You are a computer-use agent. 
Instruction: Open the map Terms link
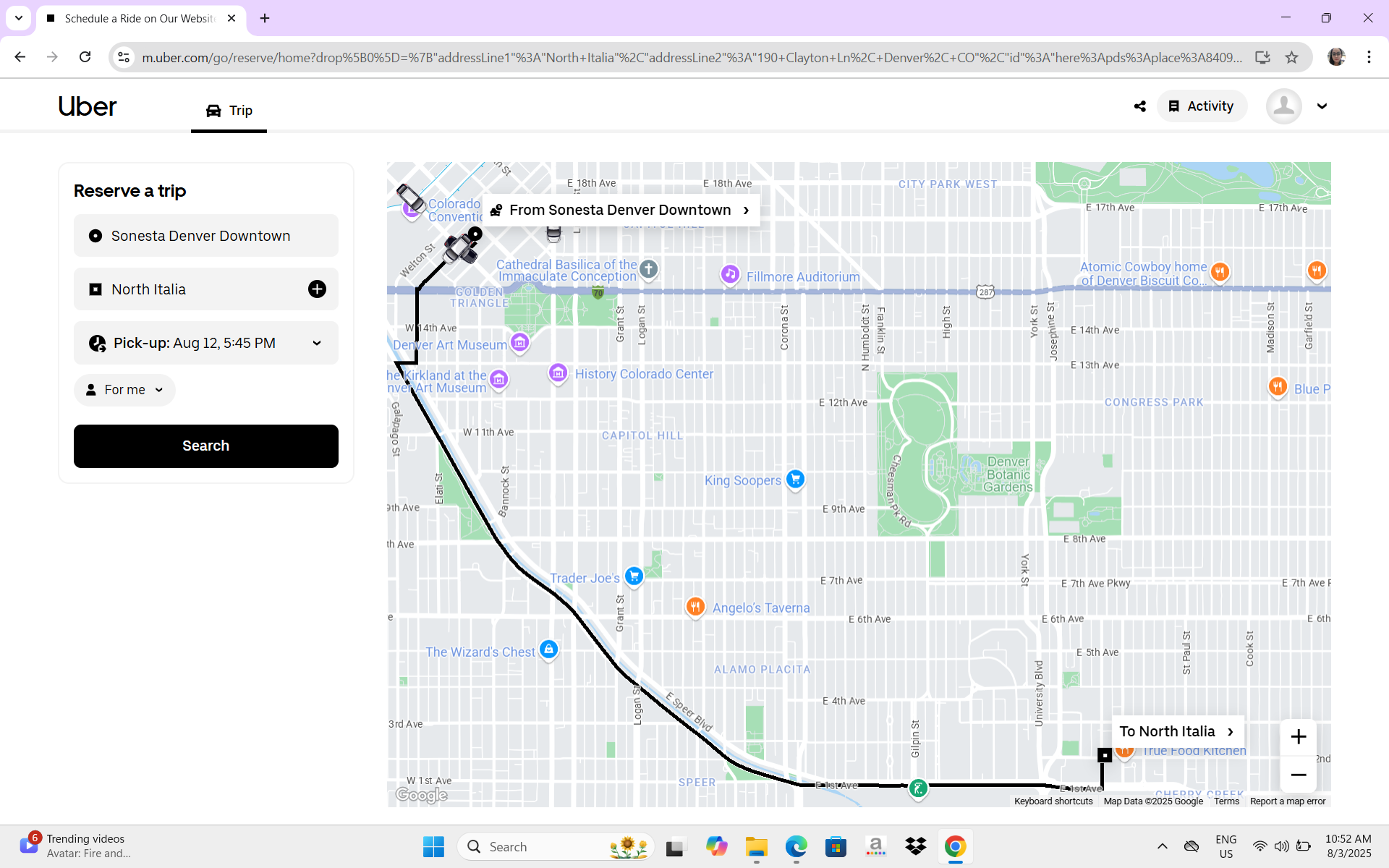point(1226,801)
